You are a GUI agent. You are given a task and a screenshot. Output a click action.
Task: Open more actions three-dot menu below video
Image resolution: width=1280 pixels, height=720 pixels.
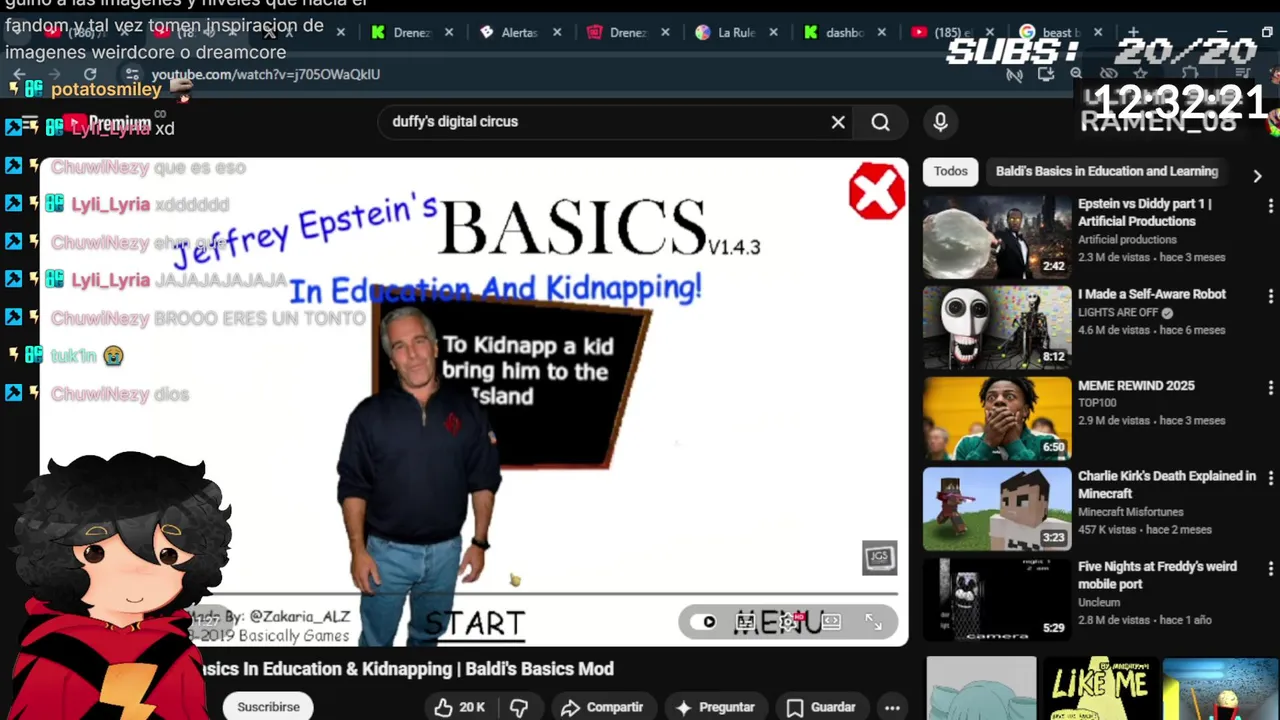pos(892,707)
